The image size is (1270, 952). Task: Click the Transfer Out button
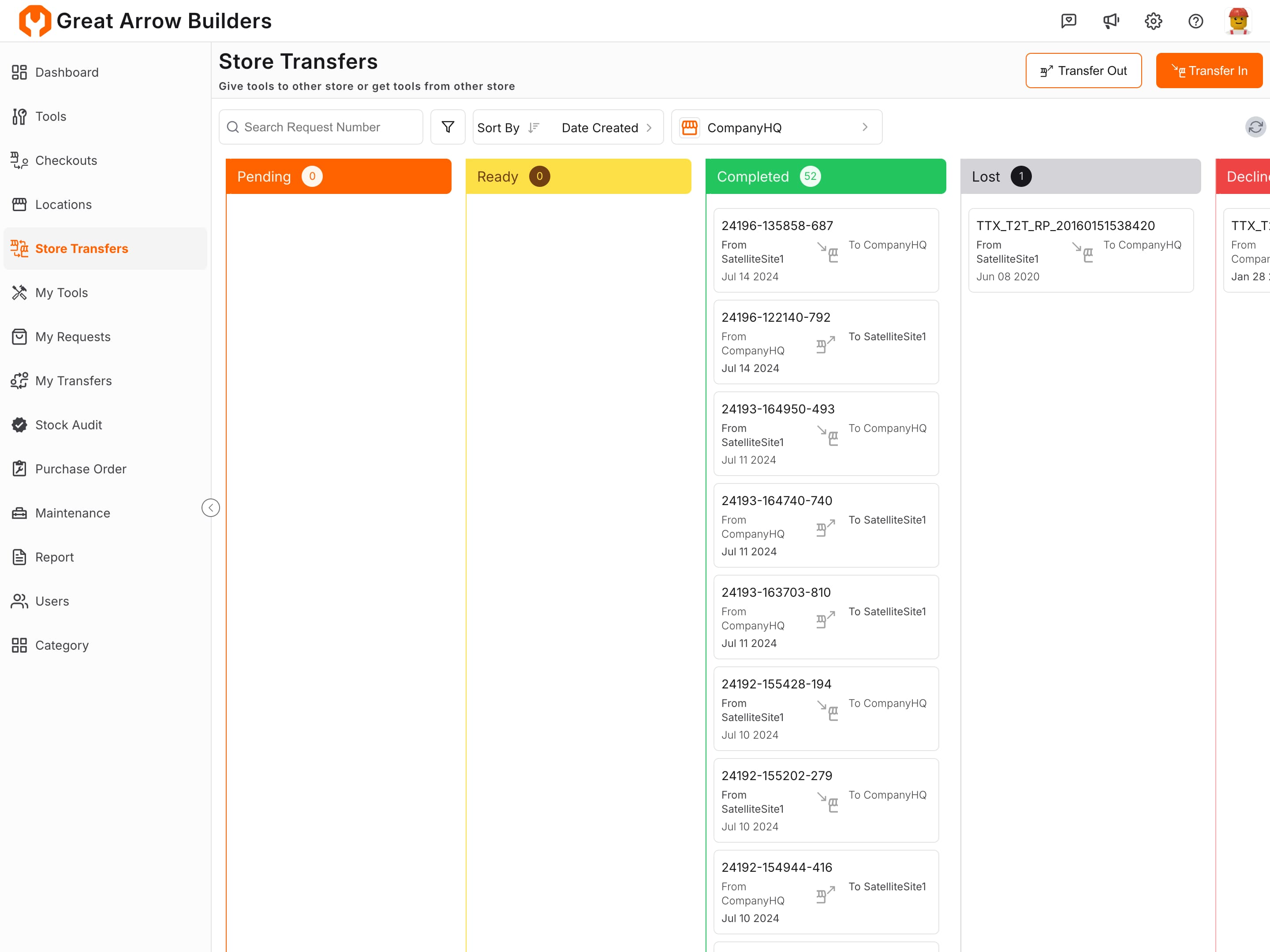(1083, 71)
